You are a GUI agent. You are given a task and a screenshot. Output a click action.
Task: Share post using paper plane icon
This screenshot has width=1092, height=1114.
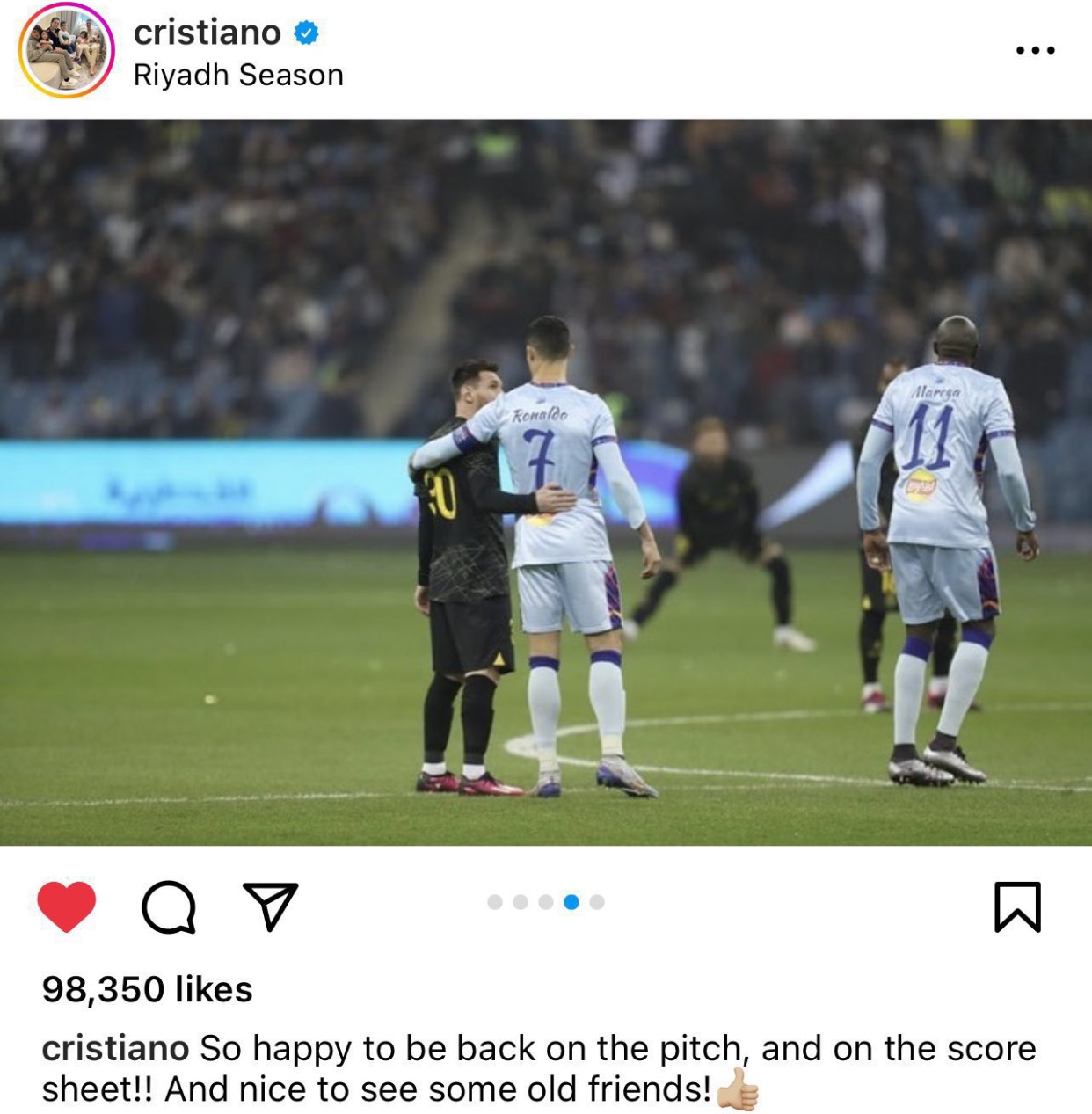click(x=270, y=906)
